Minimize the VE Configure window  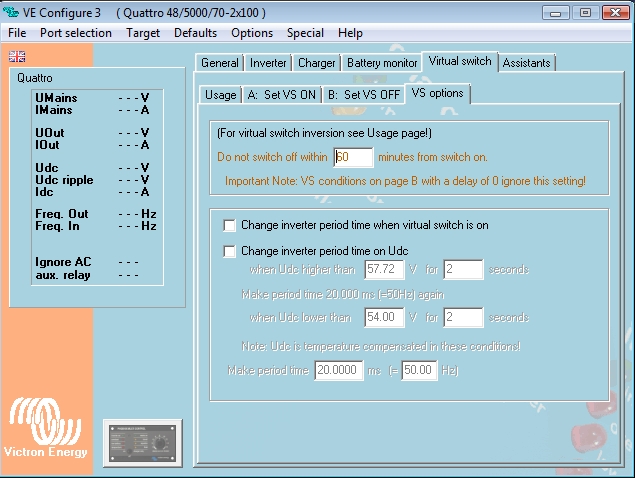pyautogui.click(x=556, y=13)
